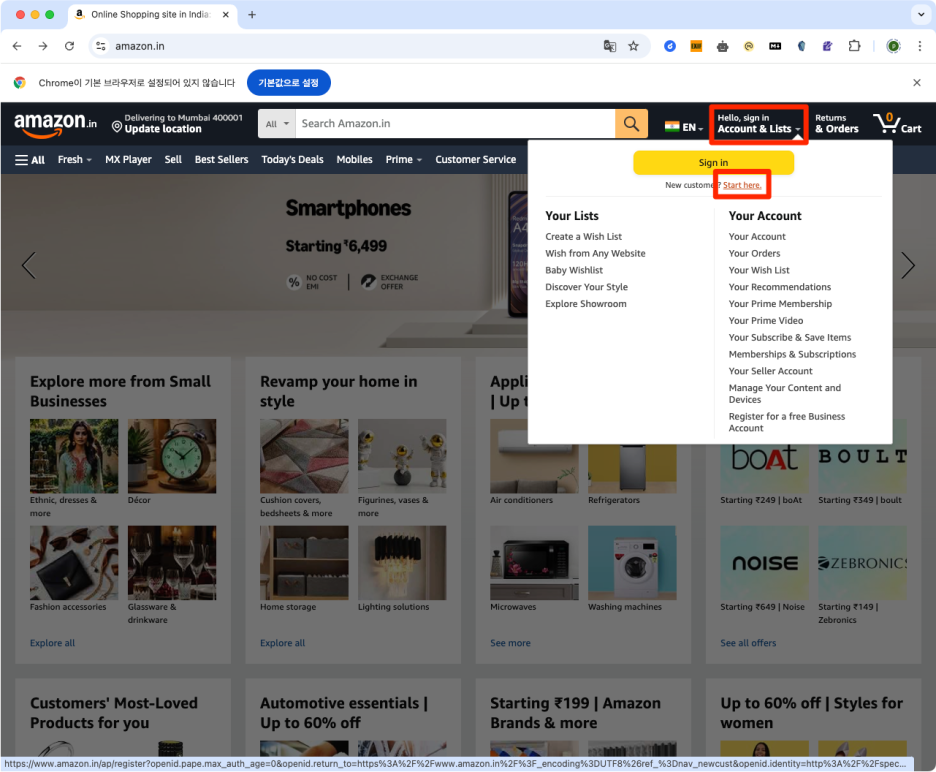Open MX Player nav item
This screenshot has width=936, height=772.
[128, 159]
